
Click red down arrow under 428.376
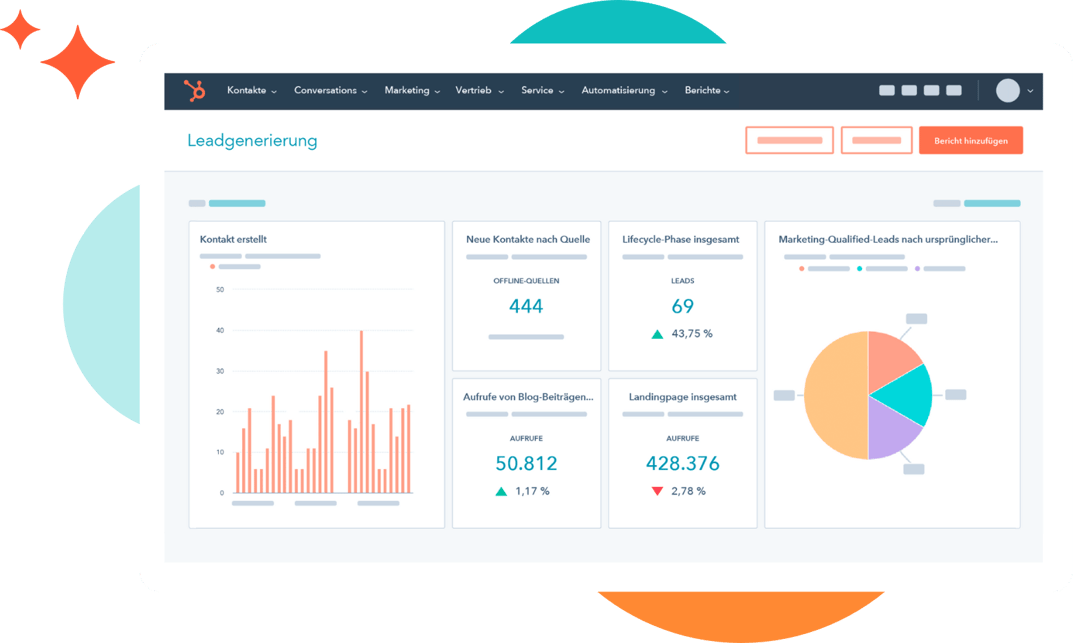tap(657, 491)
